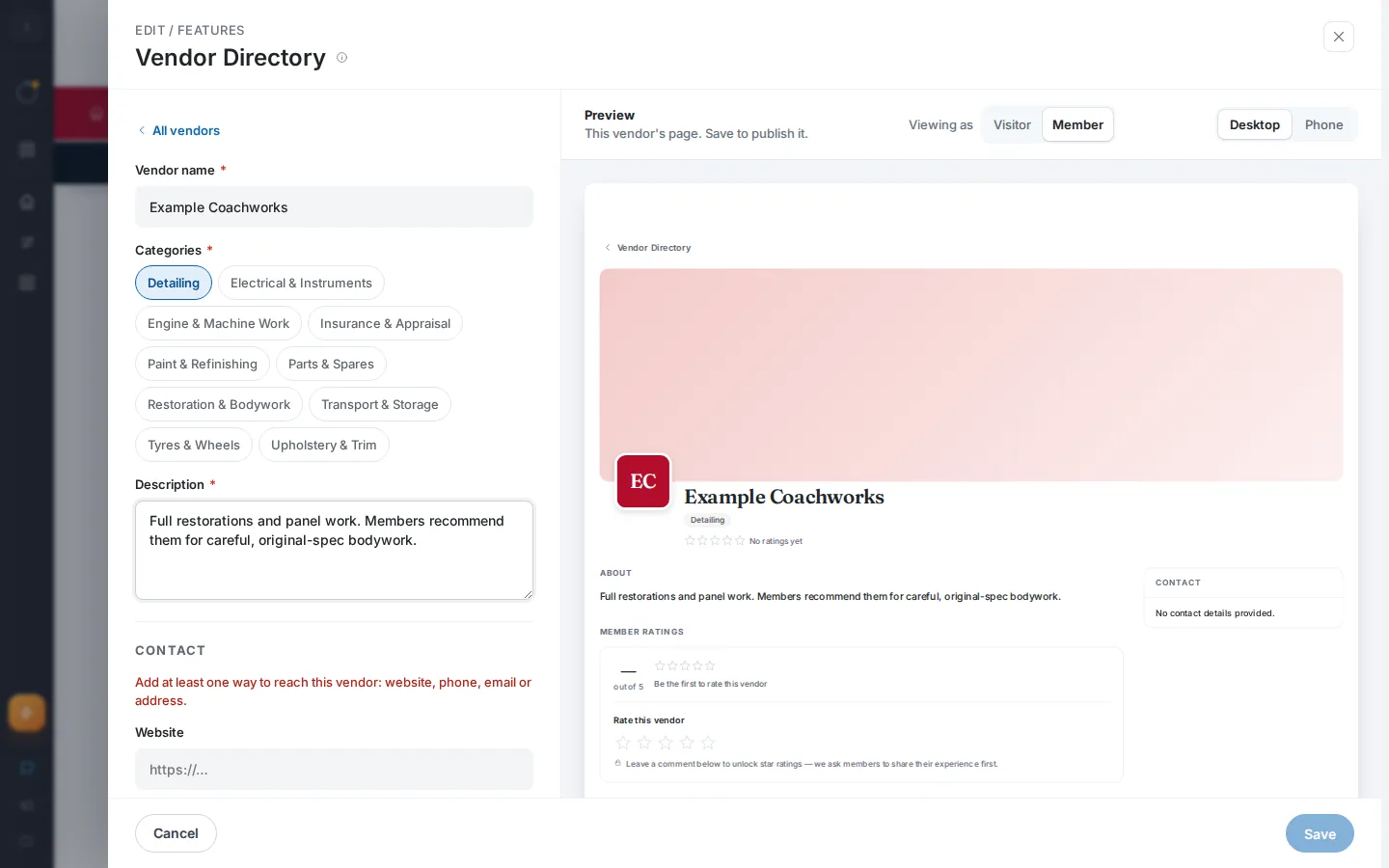Close the Vendor Directory edit dialog
Viewport: 1389px width, 868px height.
tap(1338, 37)
